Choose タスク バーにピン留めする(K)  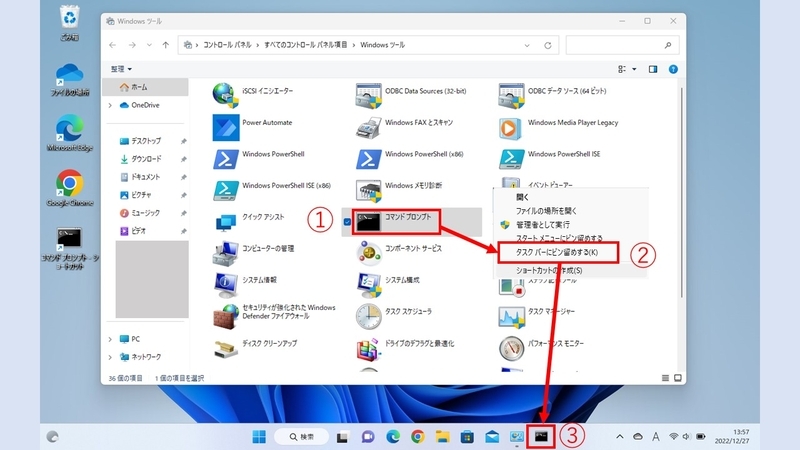tap(558, 253)
